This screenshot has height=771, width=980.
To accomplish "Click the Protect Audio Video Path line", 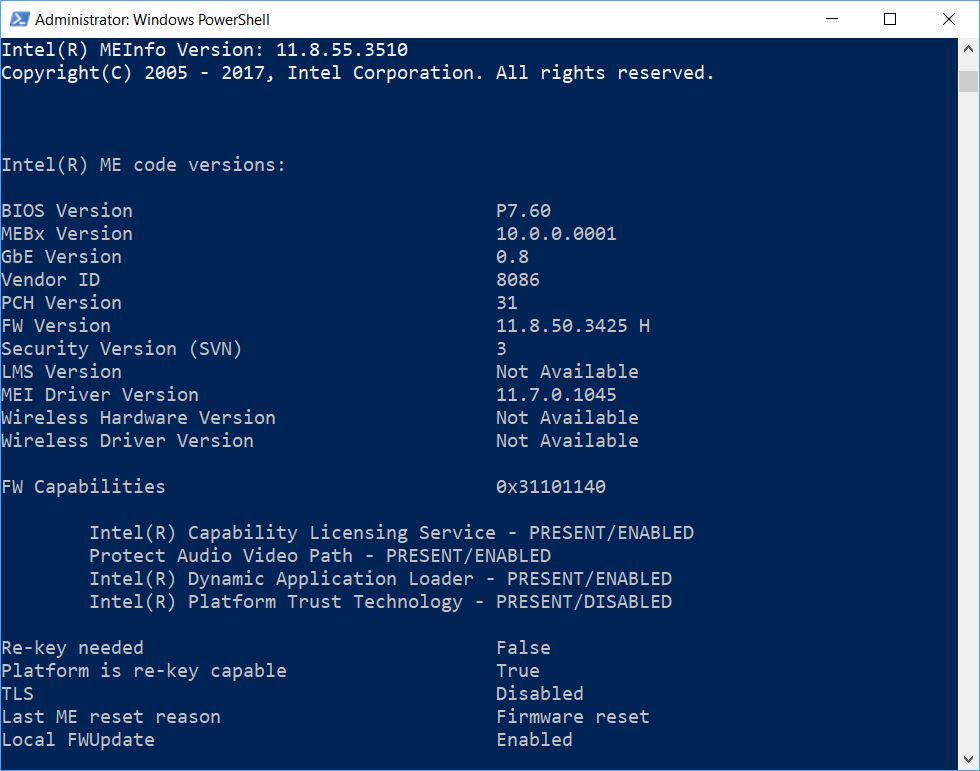I will pos(320,556).
